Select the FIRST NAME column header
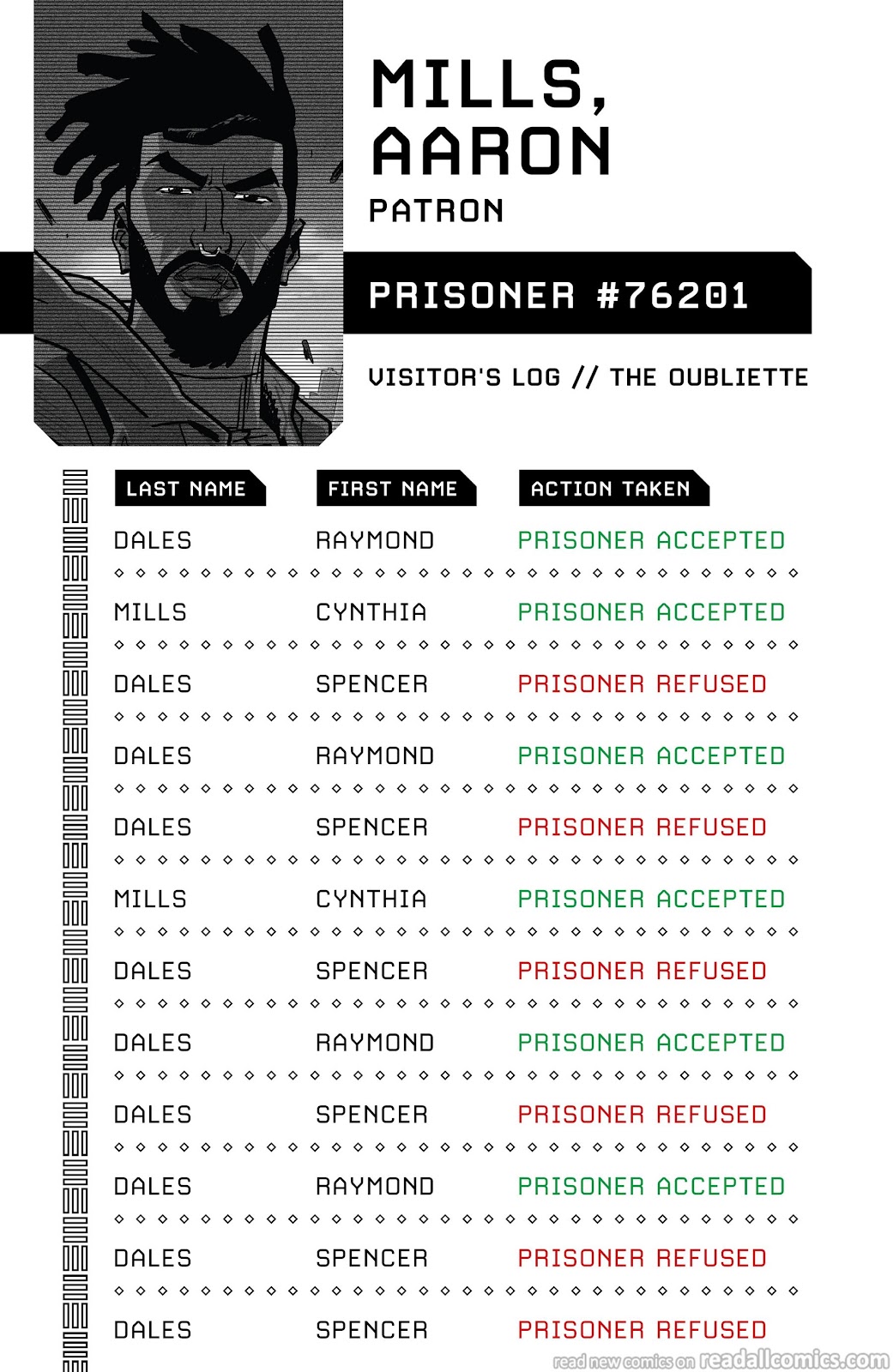This screenshot has width=893, height=1372. [392, 489]
